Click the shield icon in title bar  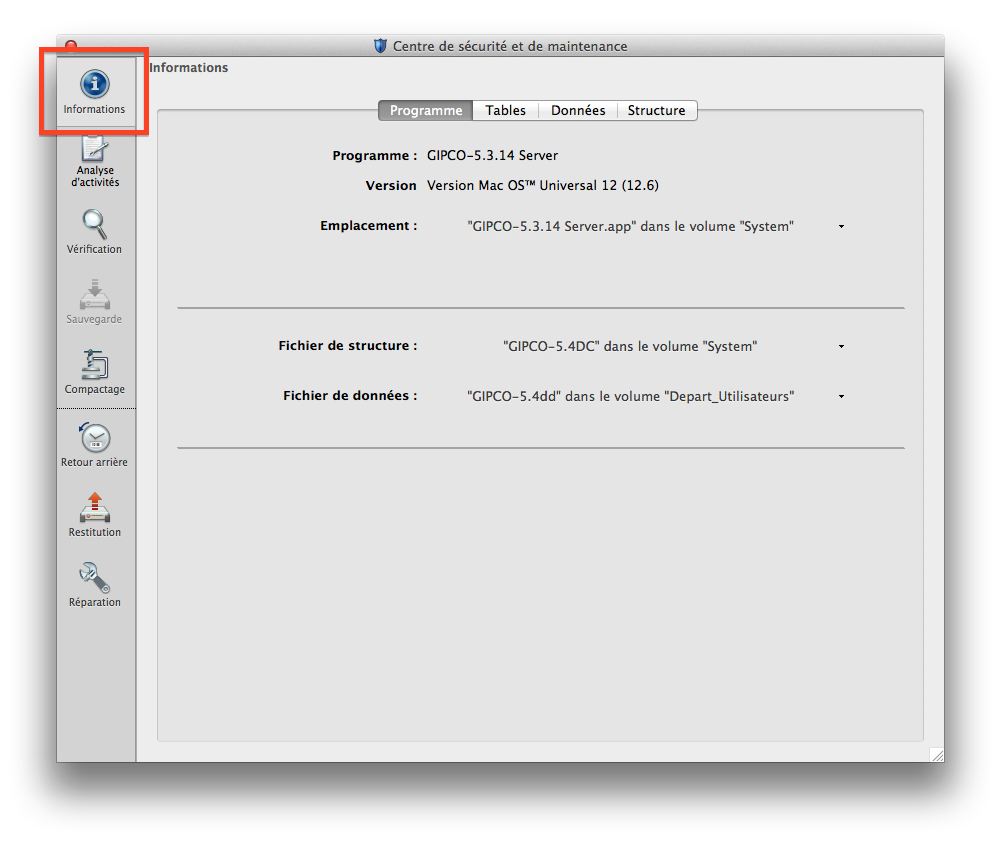[x=380, y=46]
